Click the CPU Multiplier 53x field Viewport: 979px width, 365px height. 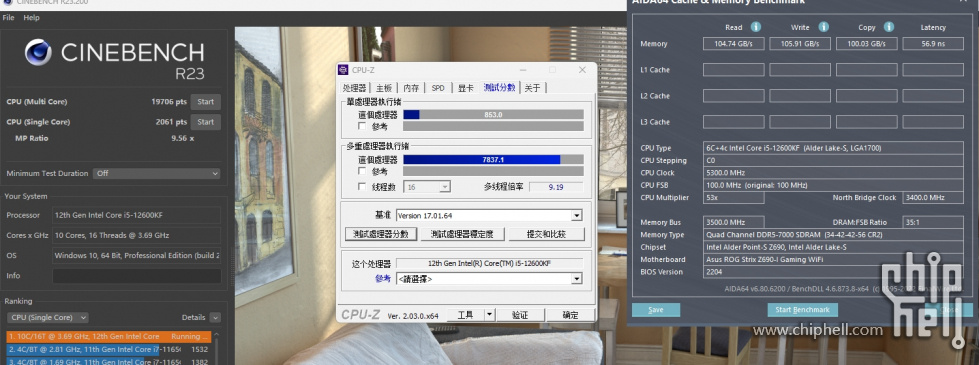(734, 198)
